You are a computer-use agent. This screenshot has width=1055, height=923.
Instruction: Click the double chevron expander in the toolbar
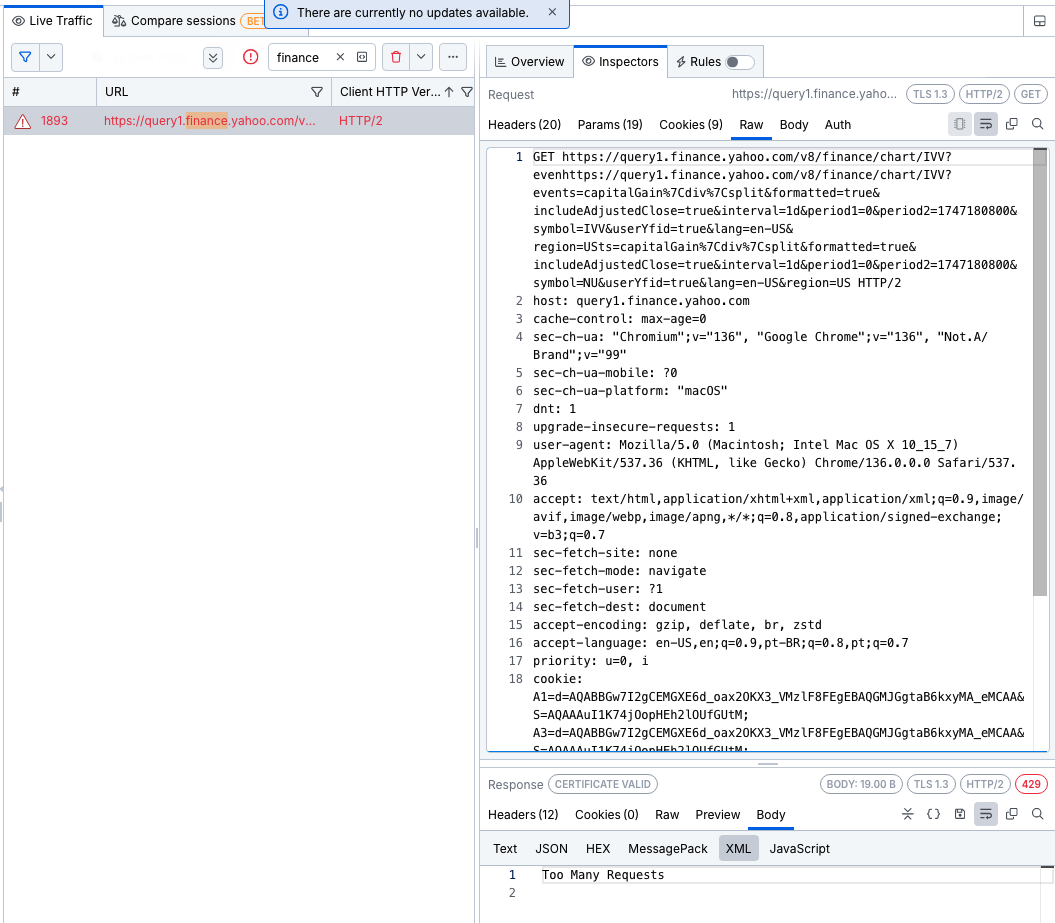(x=213, y=57)
